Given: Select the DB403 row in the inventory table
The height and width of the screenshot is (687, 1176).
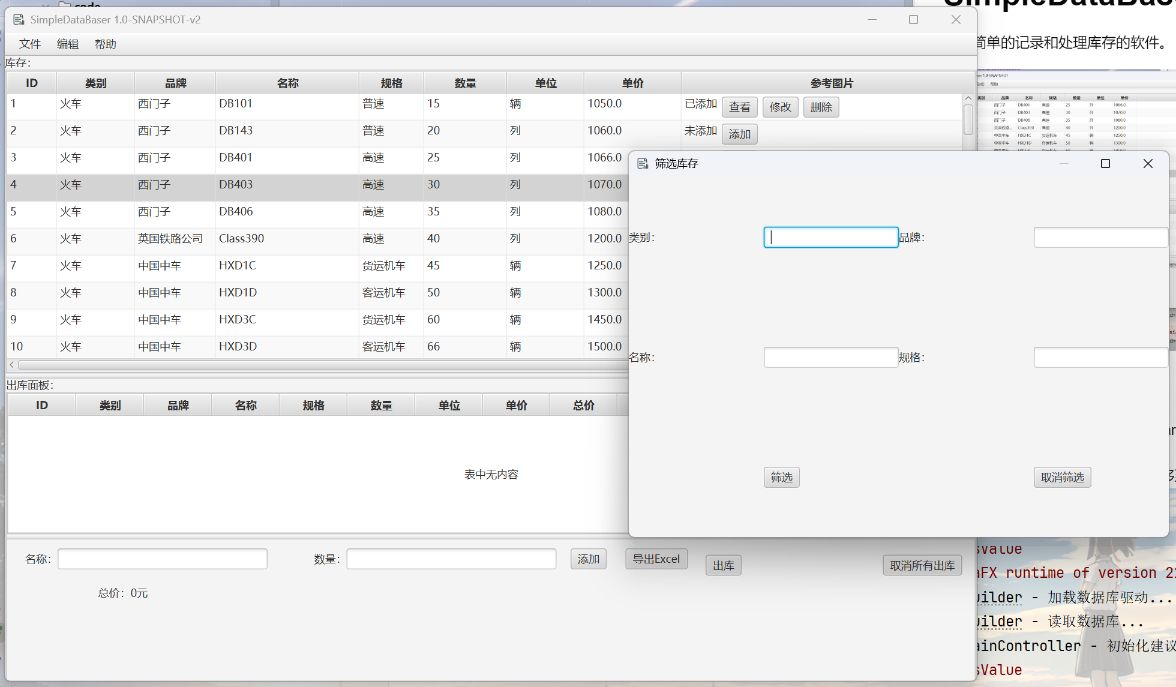Looking at the screenshot, I should [x=300, y=184].
